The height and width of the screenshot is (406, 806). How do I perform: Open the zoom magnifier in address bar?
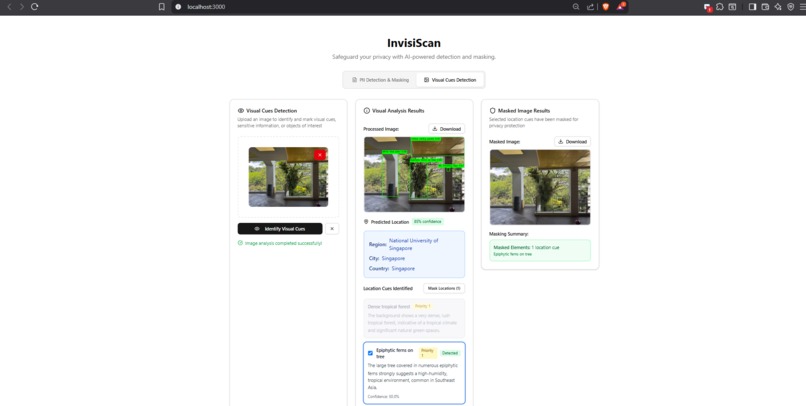click(x=576, y=7)
